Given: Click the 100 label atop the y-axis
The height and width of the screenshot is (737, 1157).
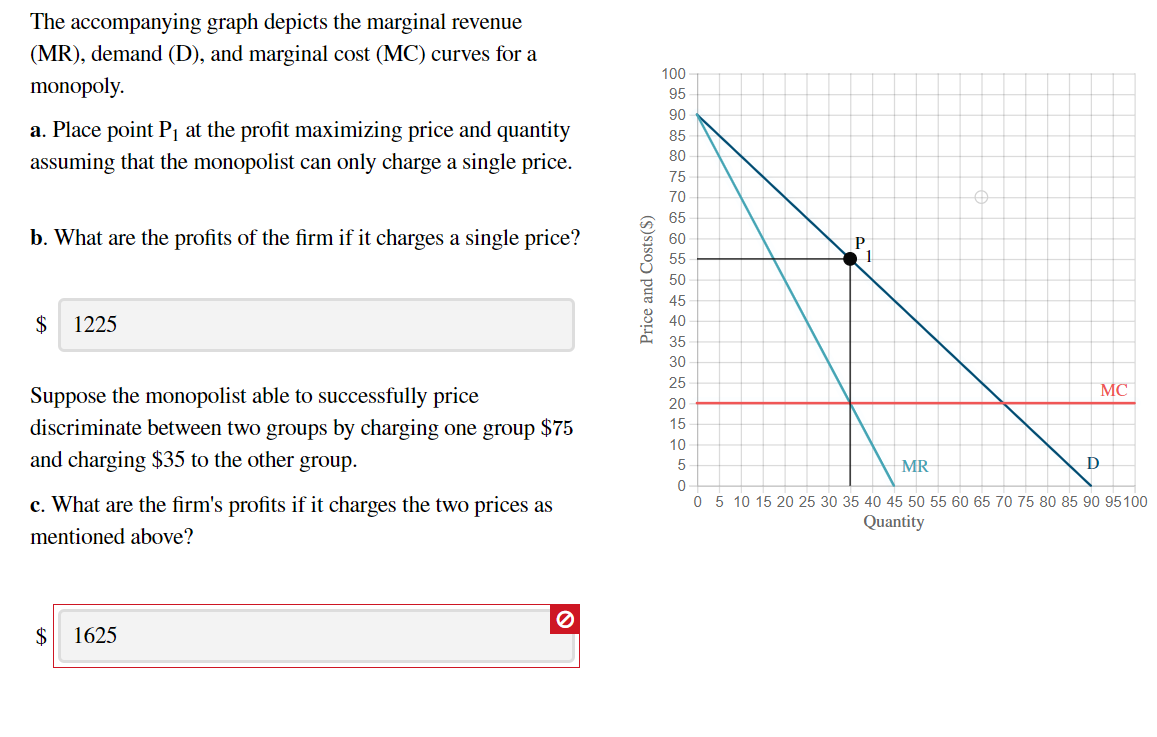Looking at the screenshot, I should tap(675, 73).
